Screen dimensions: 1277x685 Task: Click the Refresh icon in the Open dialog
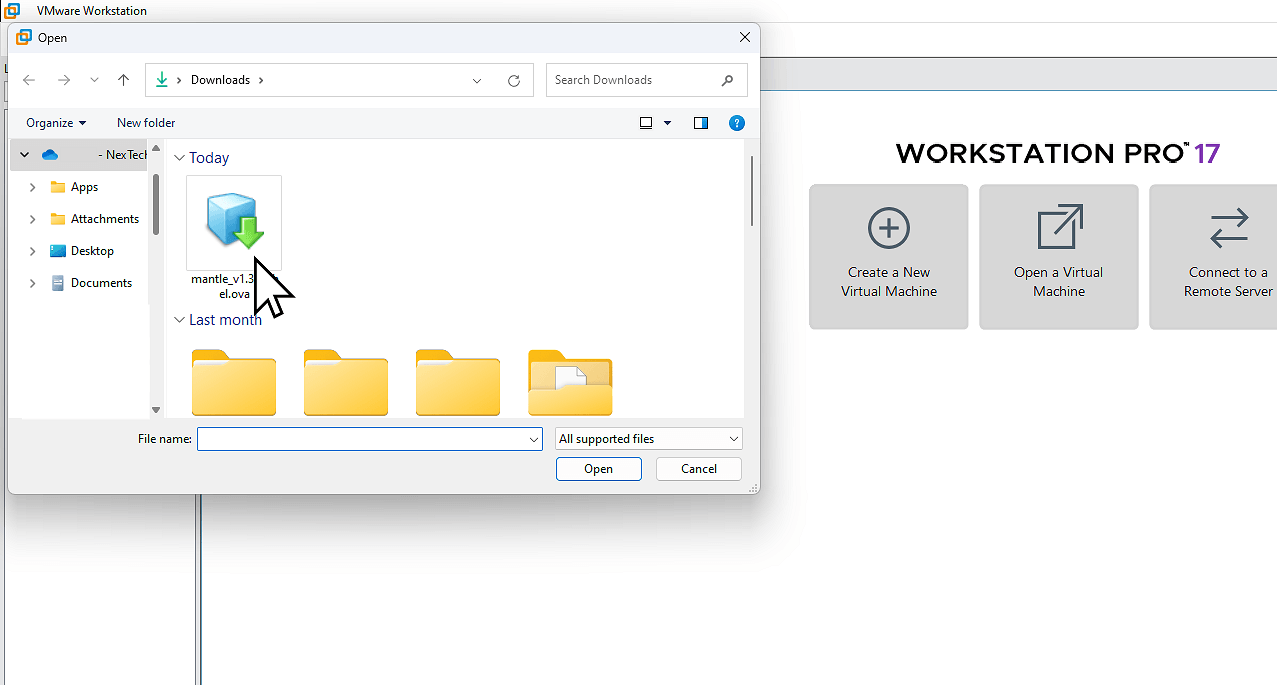[x=513, y=80]
